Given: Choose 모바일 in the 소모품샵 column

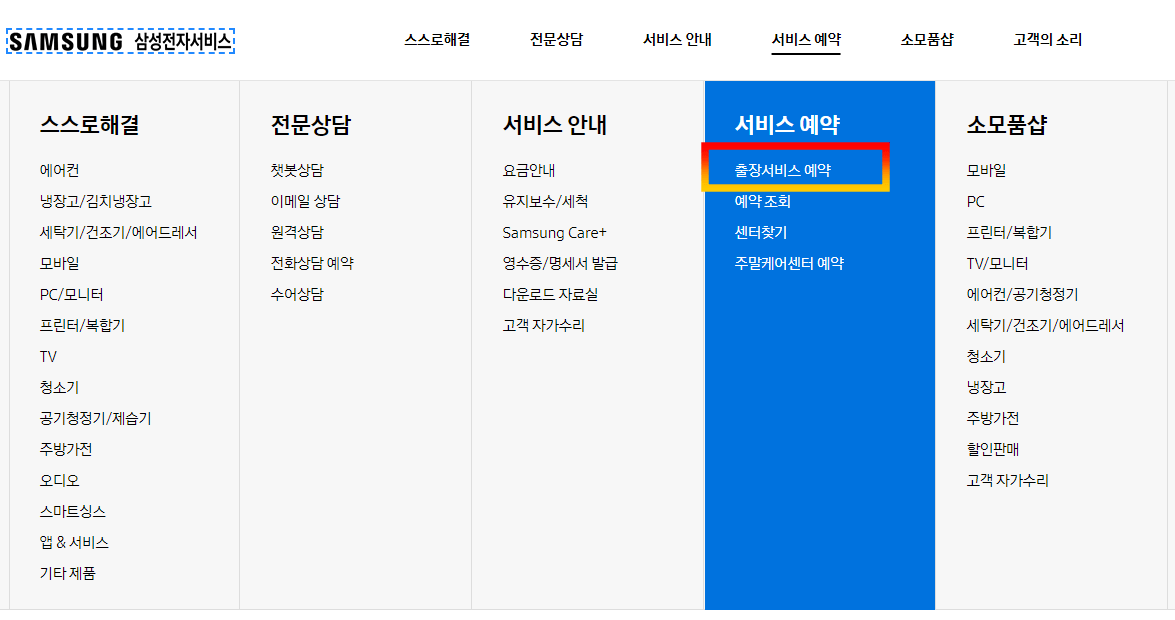Looking at the screenshot, I should (x=986, y=170).
